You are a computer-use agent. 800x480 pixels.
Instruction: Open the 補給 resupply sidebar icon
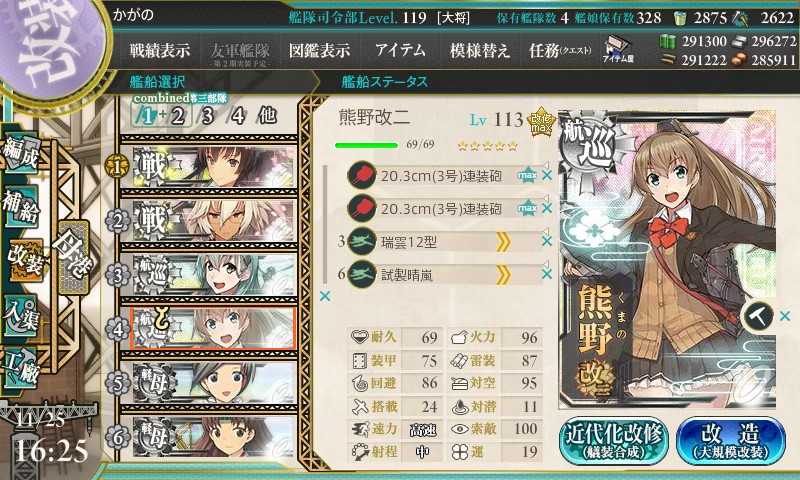click(x=21, y=207)
